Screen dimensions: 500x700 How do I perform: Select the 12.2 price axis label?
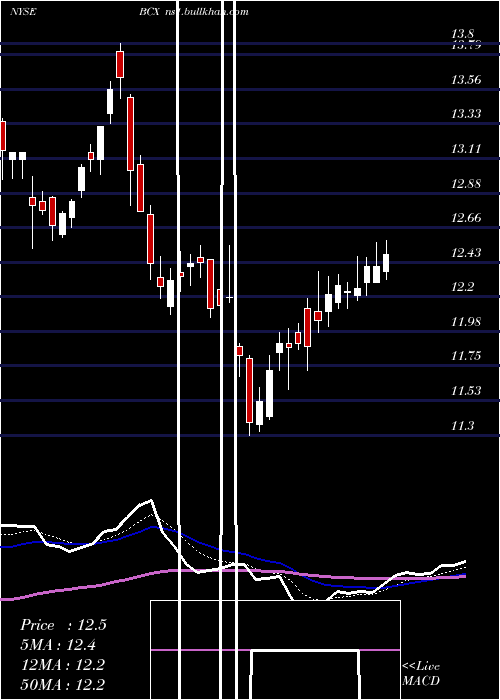point(462,287)
